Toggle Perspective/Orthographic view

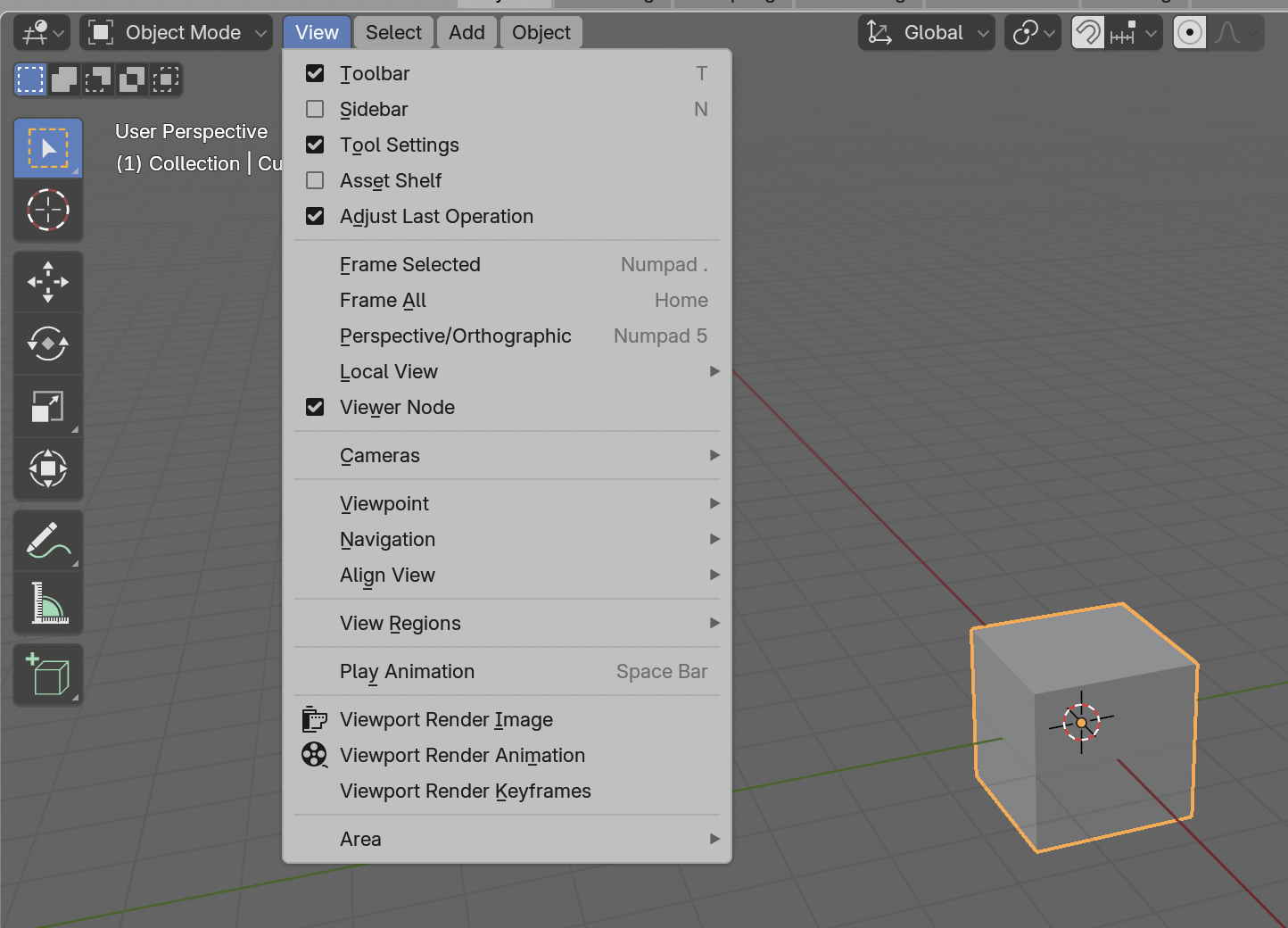tap(507, 336)
